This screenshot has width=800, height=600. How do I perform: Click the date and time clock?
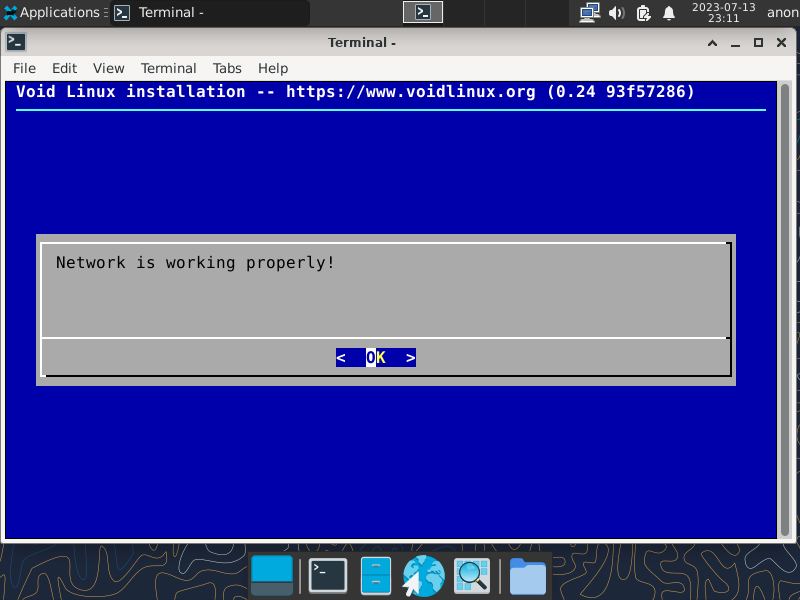[723, 13]
